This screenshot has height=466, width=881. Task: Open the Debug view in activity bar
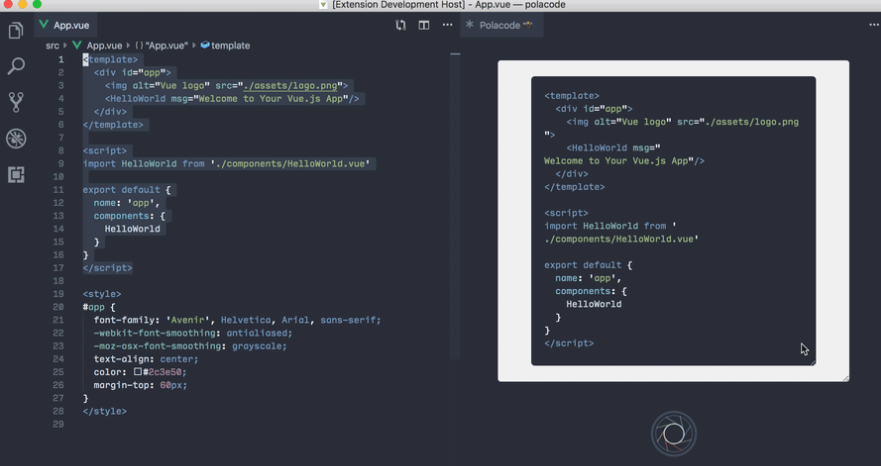pos(16,138)
